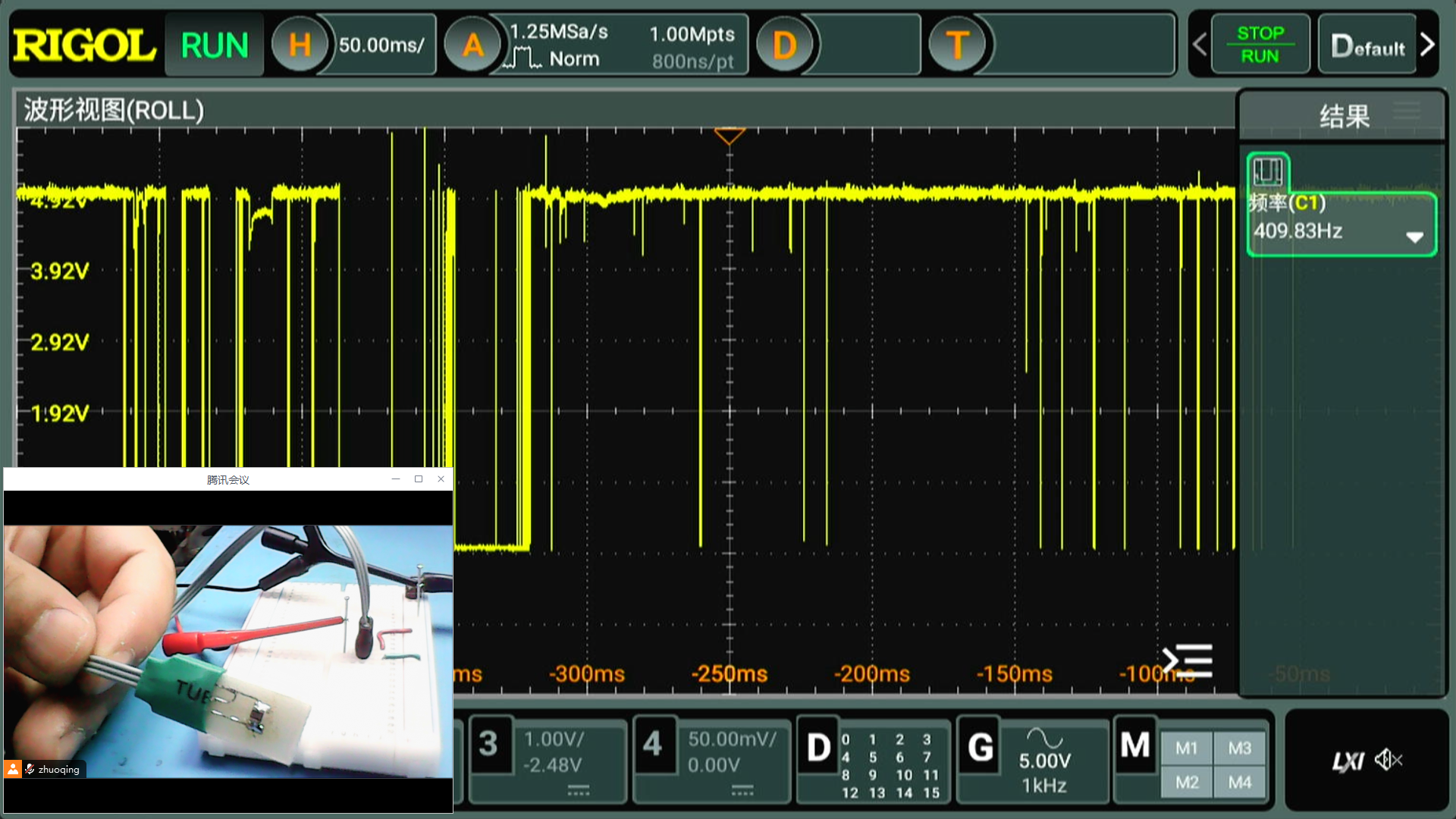Toggle channel 4 on or off

[x=653, y=744]
